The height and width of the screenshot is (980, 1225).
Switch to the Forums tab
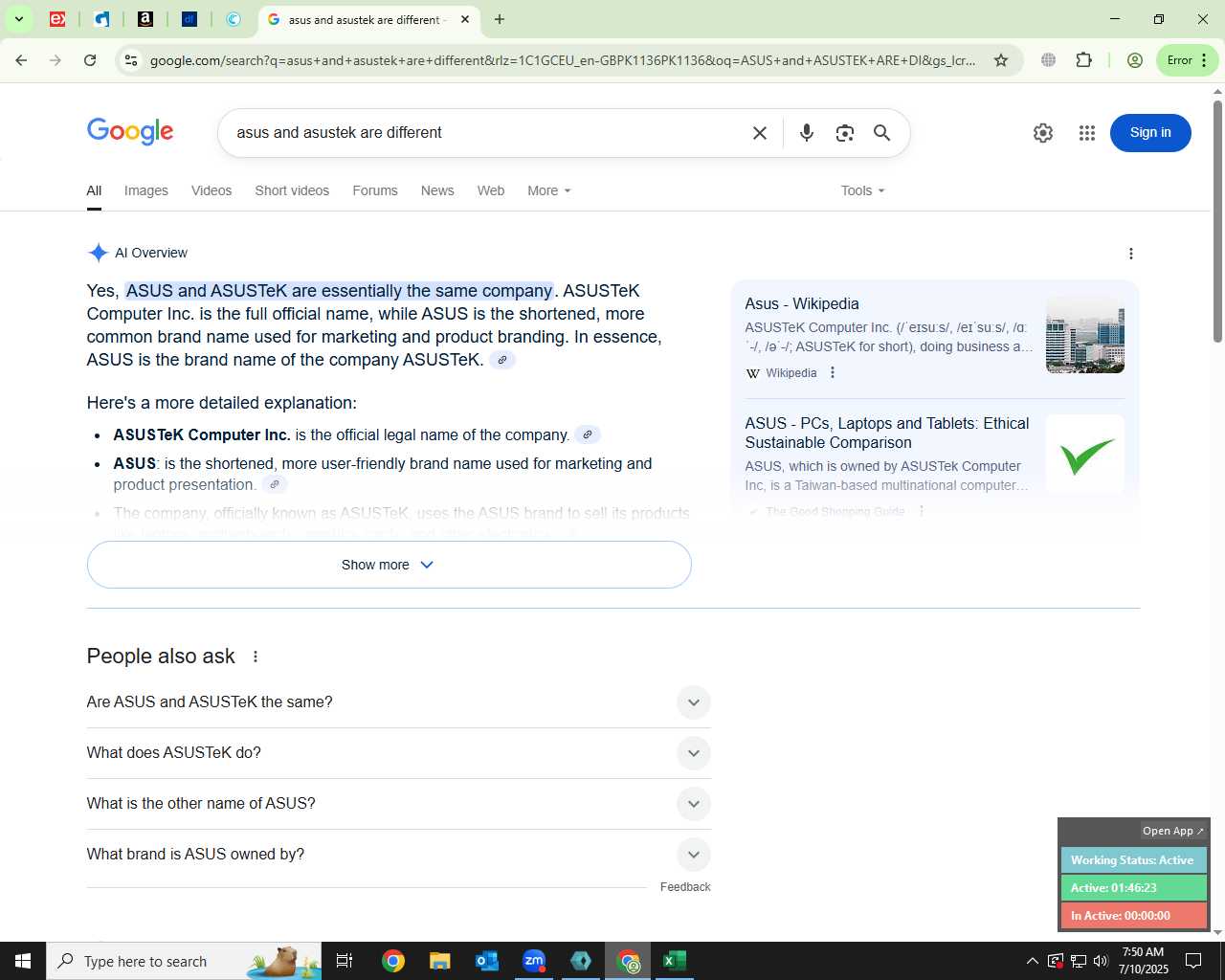[x=375, y=190]
